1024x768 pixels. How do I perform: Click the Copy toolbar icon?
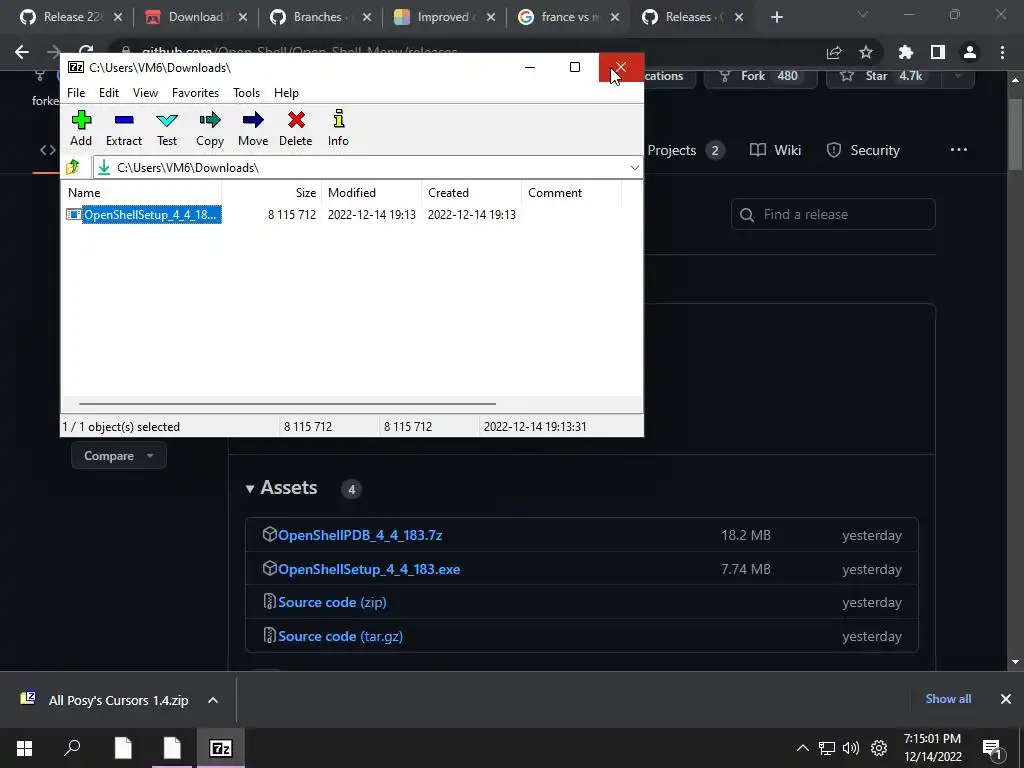(x=210, y=129)
